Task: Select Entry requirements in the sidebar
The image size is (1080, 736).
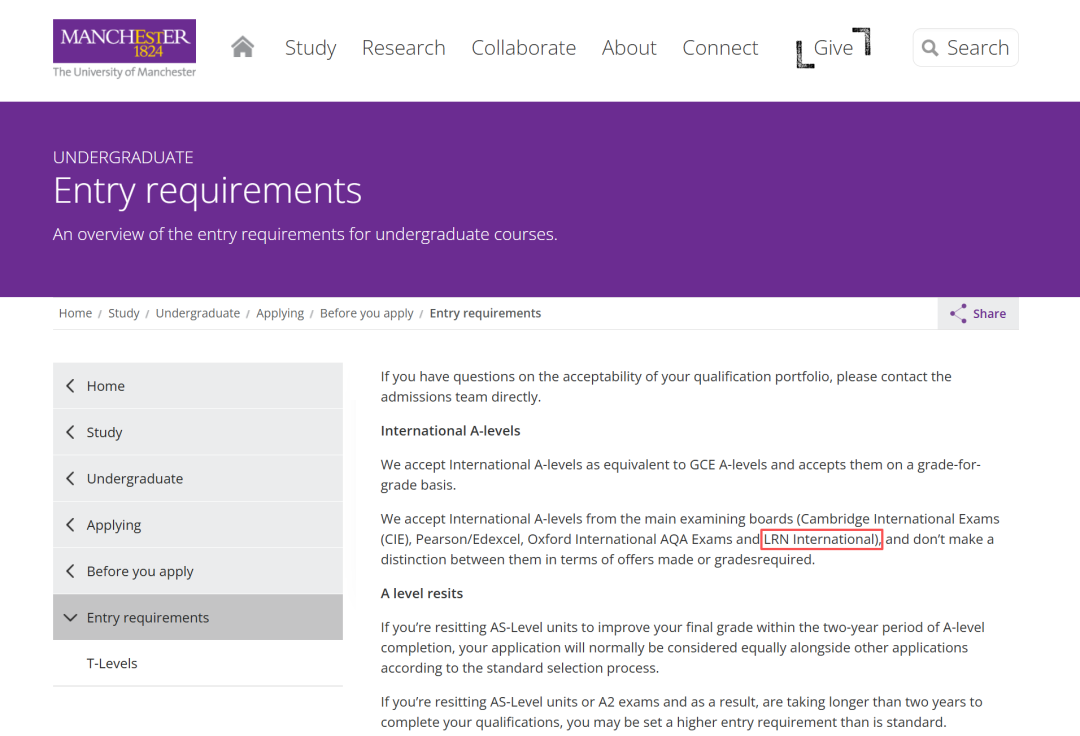Action: pos(198,618)
